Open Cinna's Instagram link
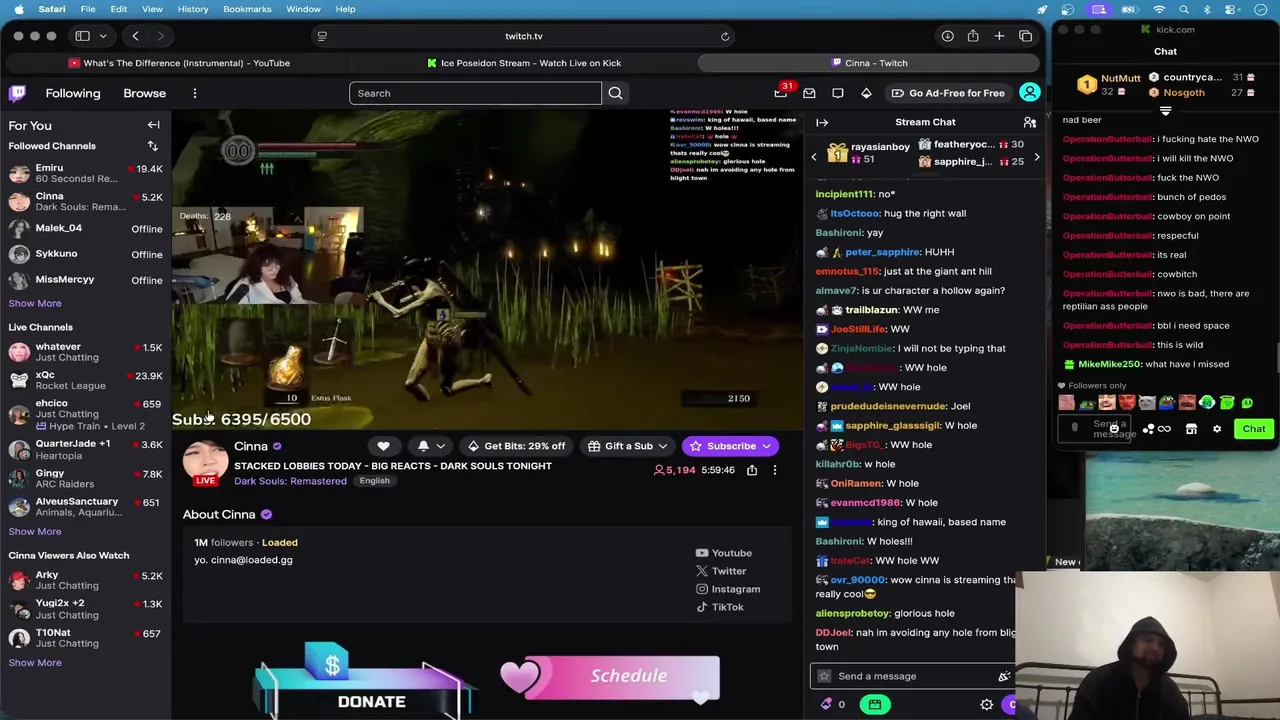Screen dimensions: 1280x720 728,589
